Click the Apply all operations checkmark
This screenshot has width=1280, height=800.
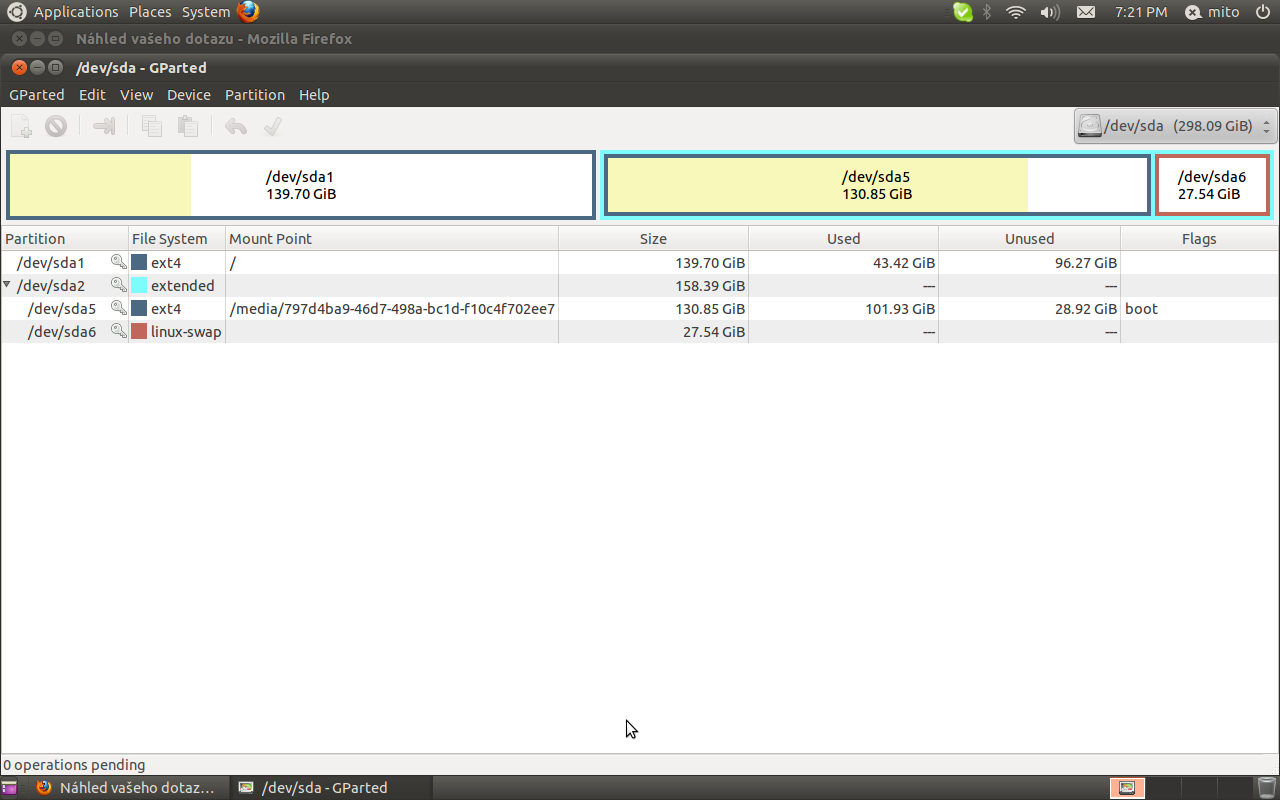click(272, 126)
